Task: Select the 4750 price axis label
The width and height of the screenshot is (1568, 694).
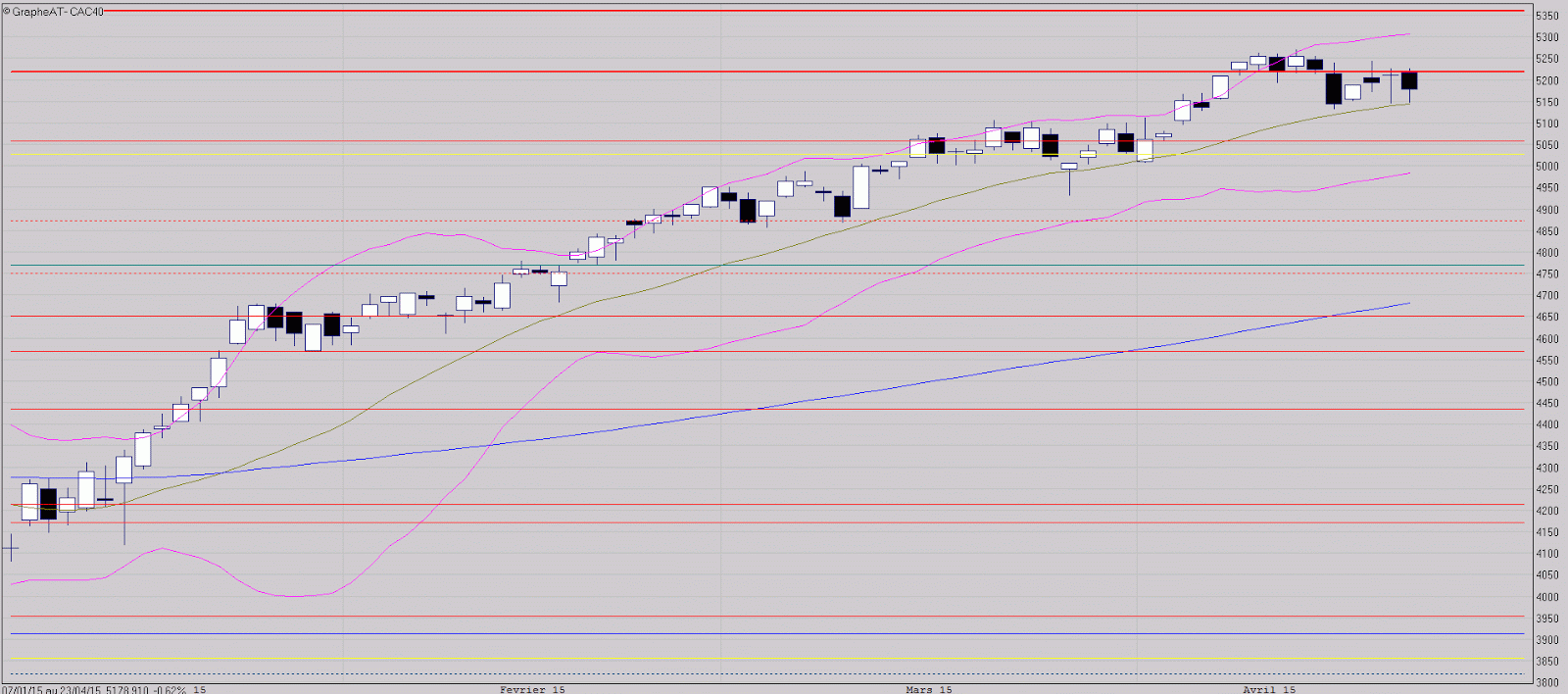Action: tap(1547, 274)
